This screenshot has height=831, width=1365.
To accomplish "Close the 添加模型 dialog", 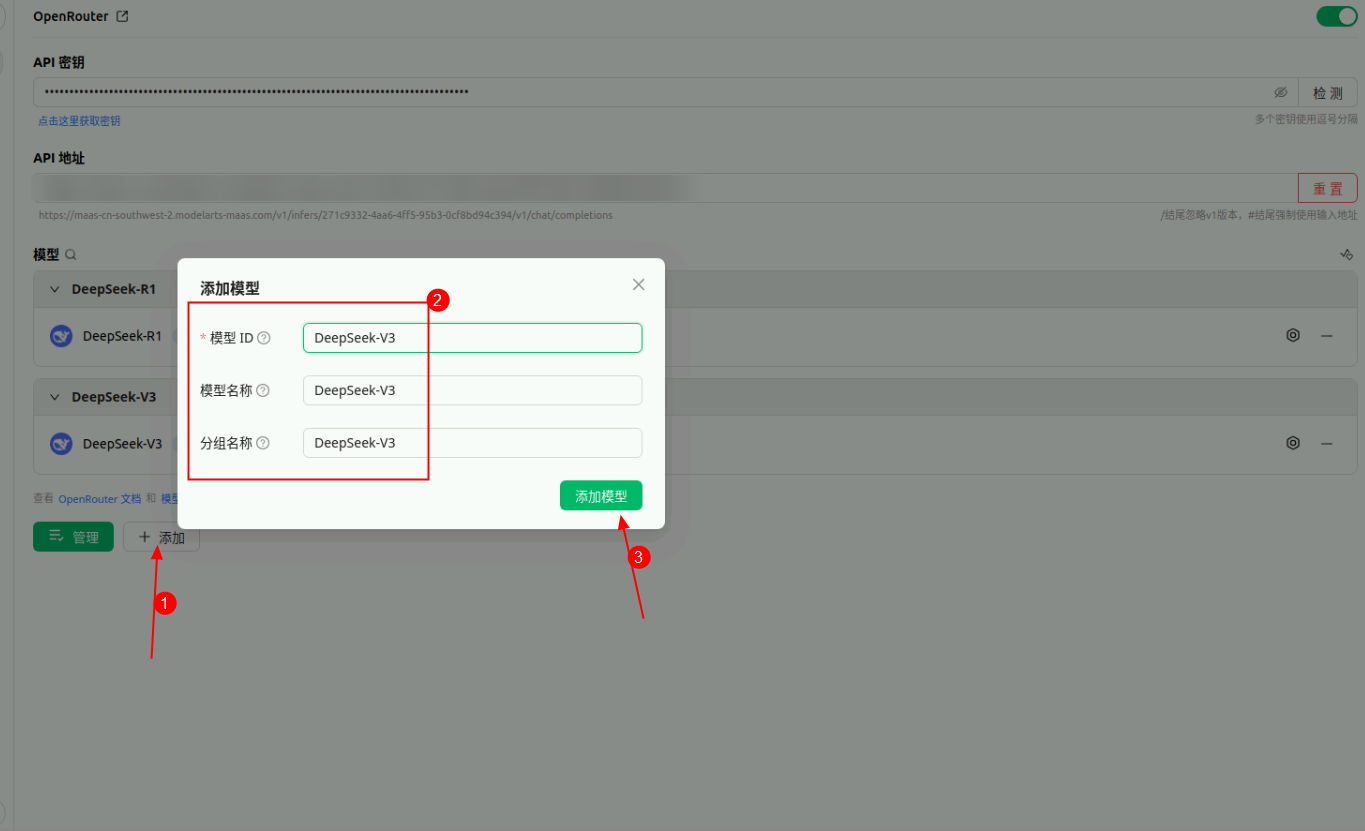I will point(639,285).
